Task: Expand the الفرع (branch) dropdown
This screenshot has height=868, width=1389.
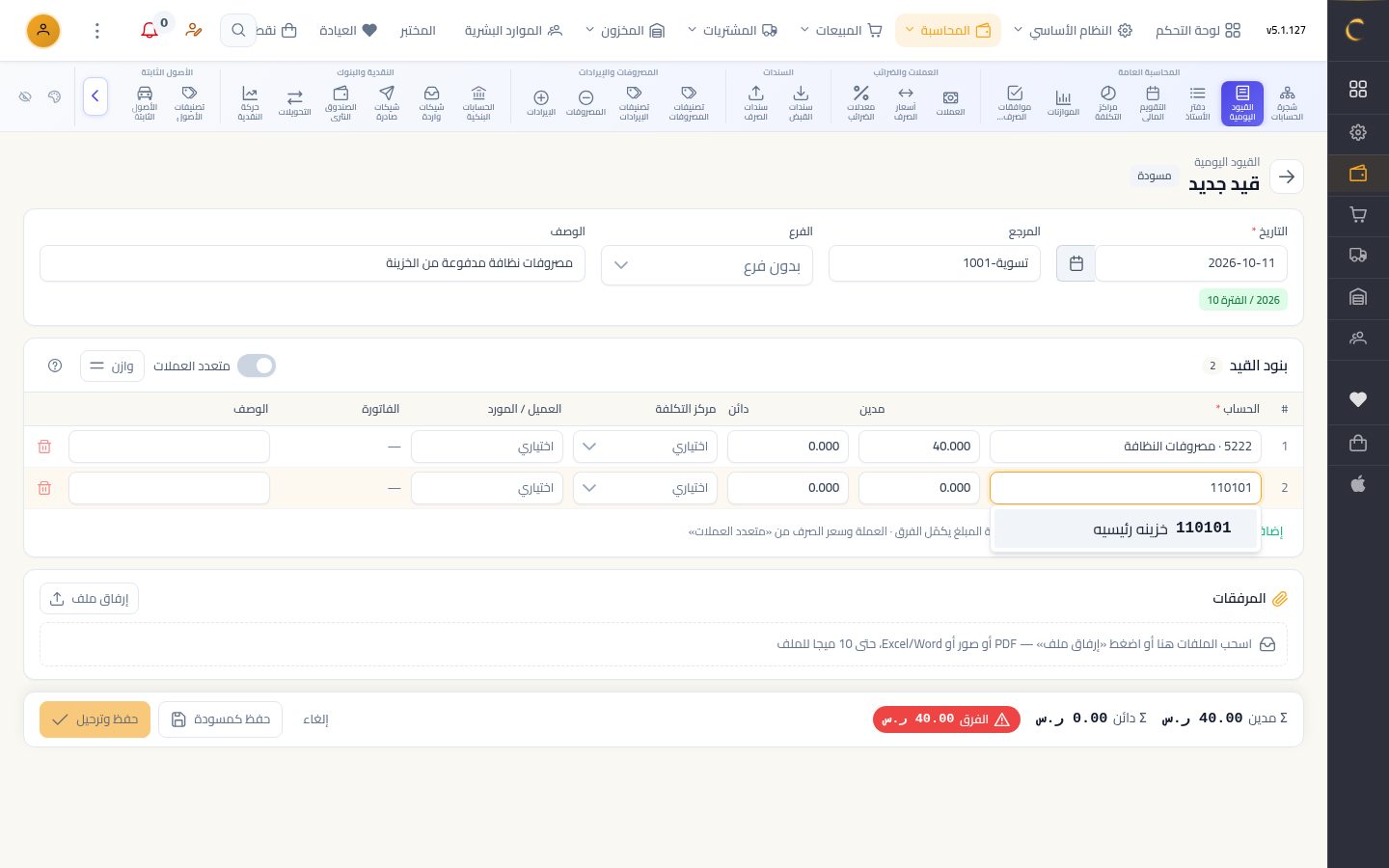Action: coord(707,265)
